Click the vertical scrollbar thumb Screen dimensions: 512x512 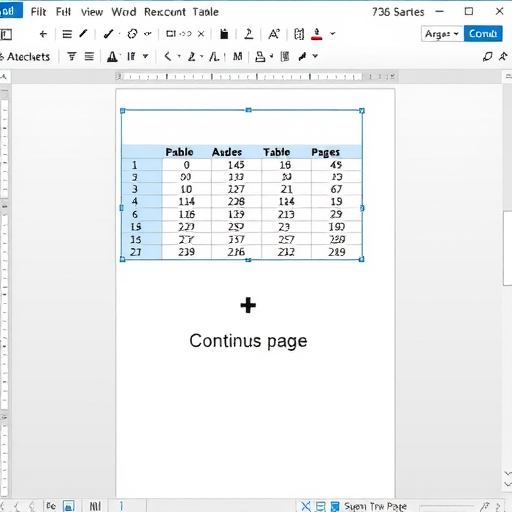tap(507, 248)
